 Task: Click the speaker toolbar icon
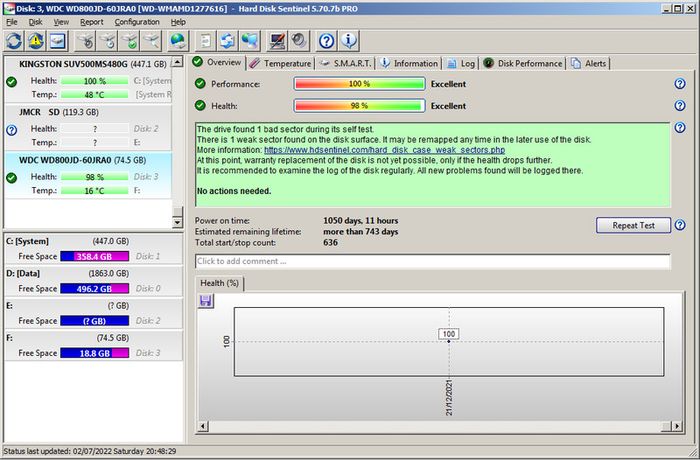point(299,41)
